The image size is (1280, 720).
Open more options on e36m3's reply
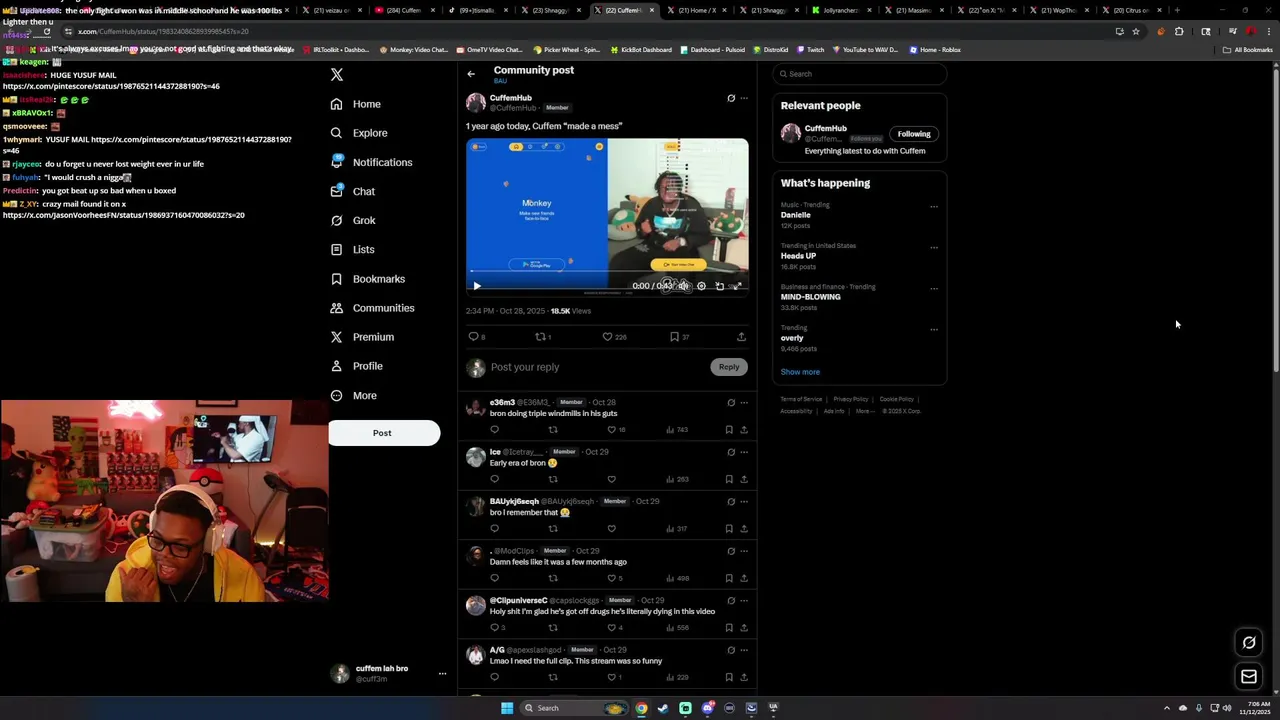coord(744,403)
